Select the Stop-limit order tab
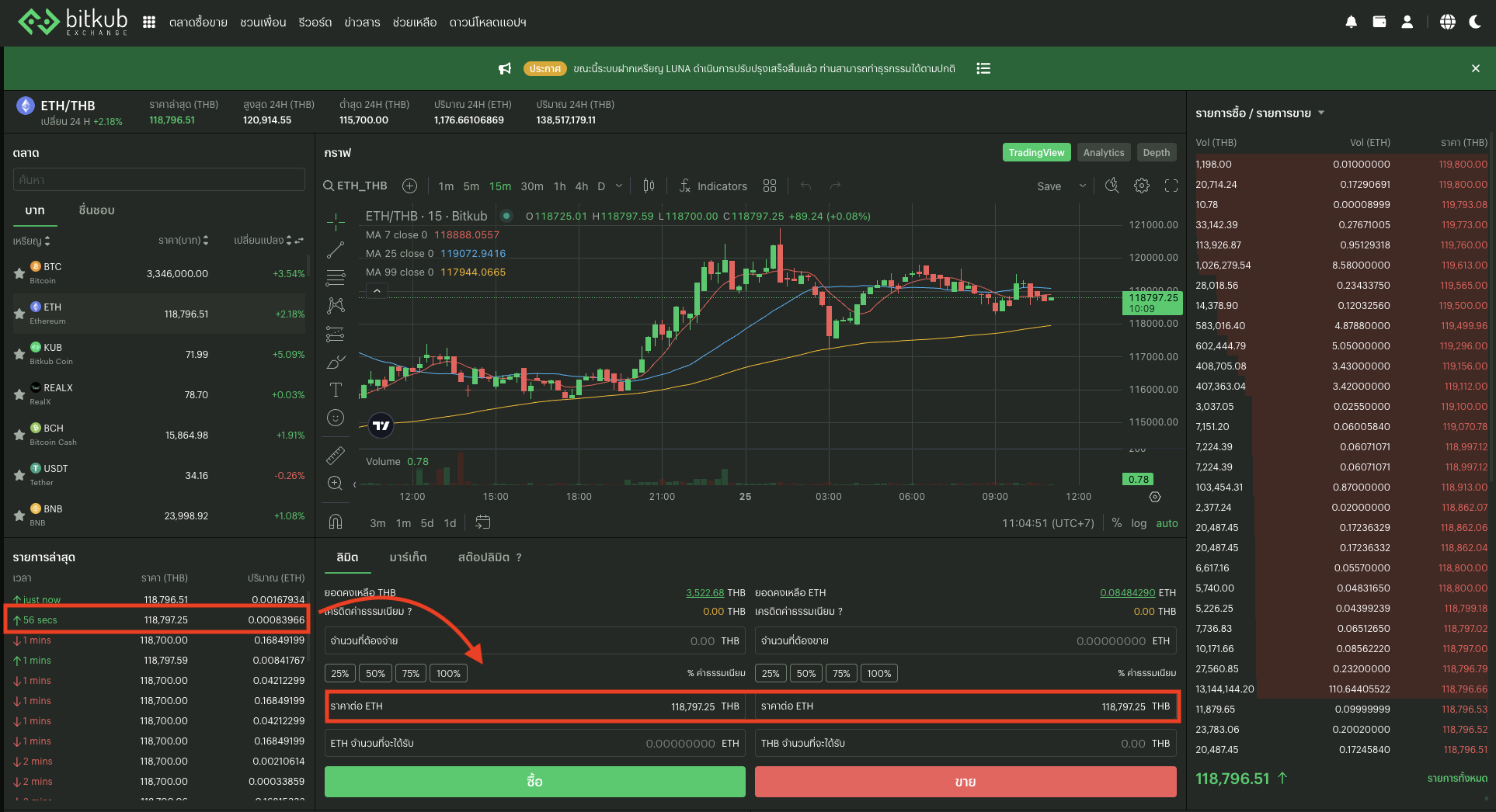 click(x=483, y=557)
